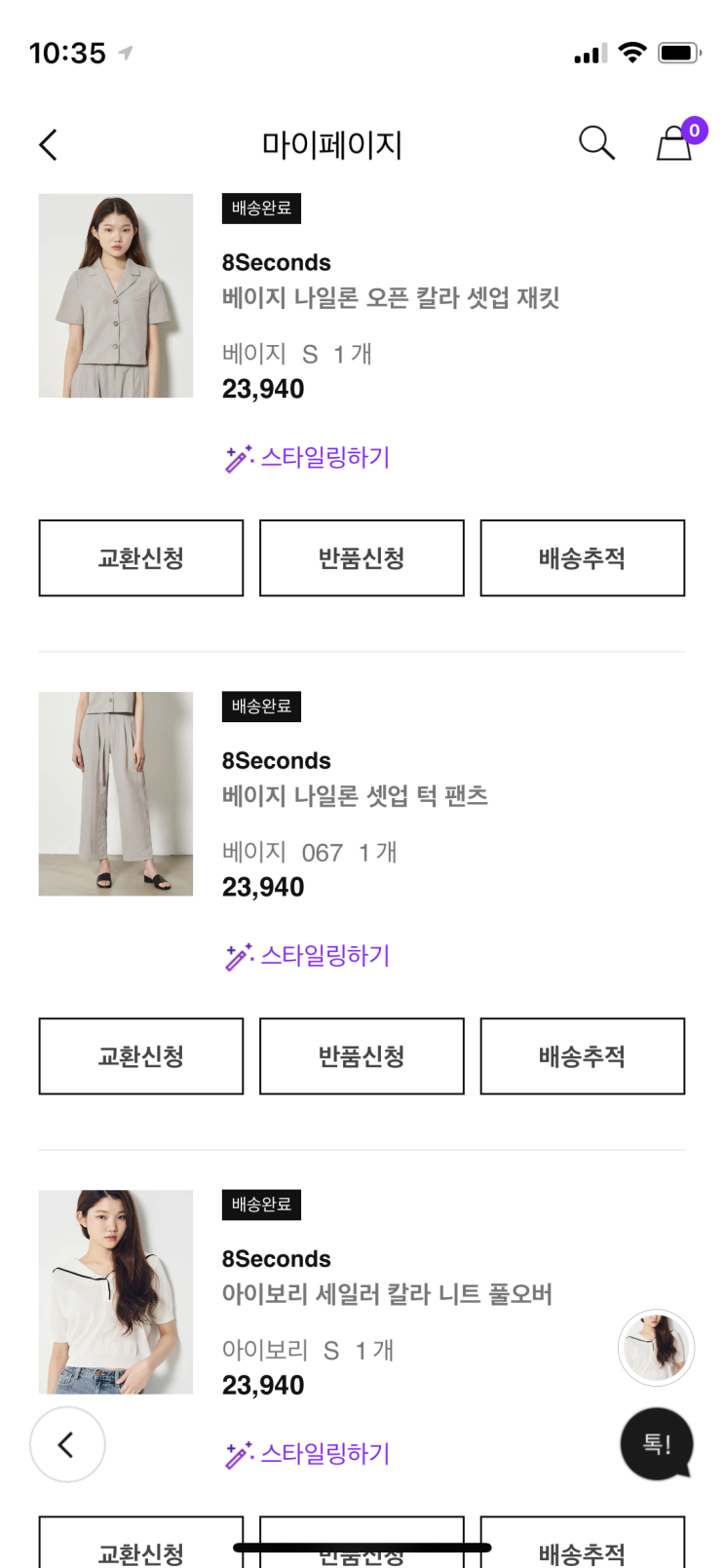Open the ivory sailor collar pullover photo
724x1568 pixels.
pos(116,1292)
